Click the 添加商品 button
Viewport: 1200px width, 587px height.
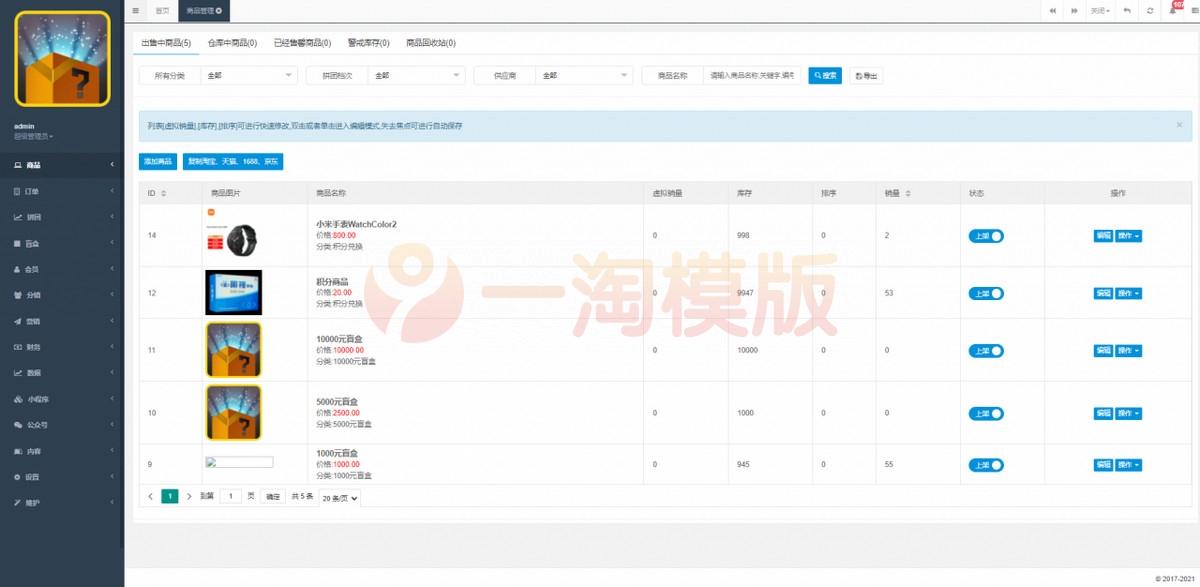[157, 161]
